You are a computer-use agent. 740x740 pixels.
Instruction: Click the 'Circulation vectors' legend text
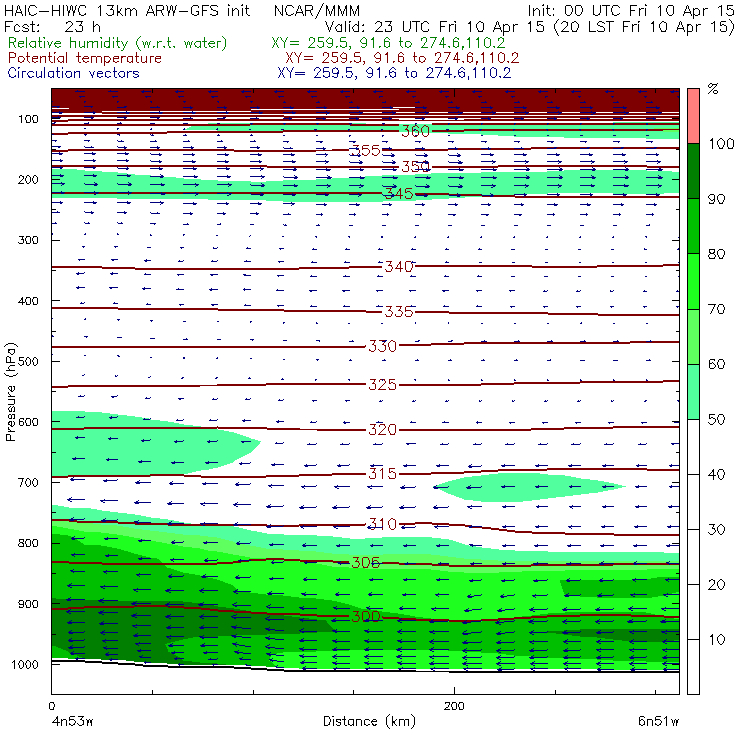(x=74, y=73)
